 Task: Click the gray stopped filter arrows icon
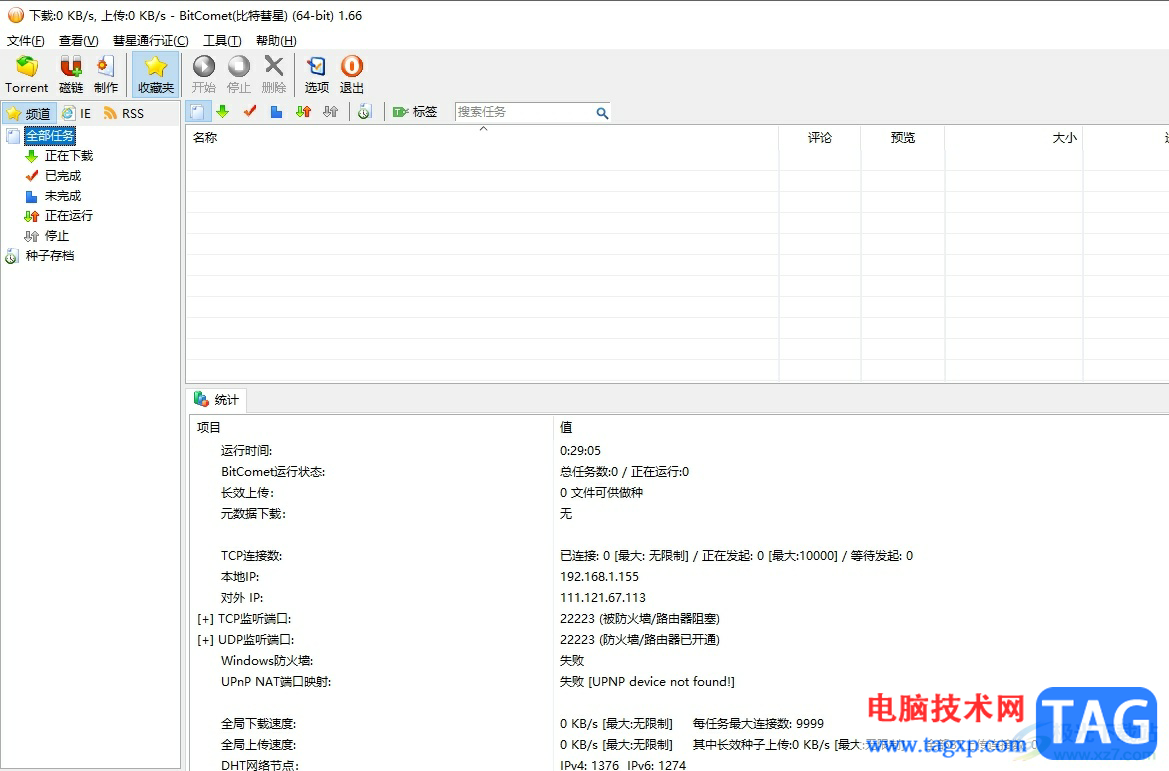(x=330, y=112)
